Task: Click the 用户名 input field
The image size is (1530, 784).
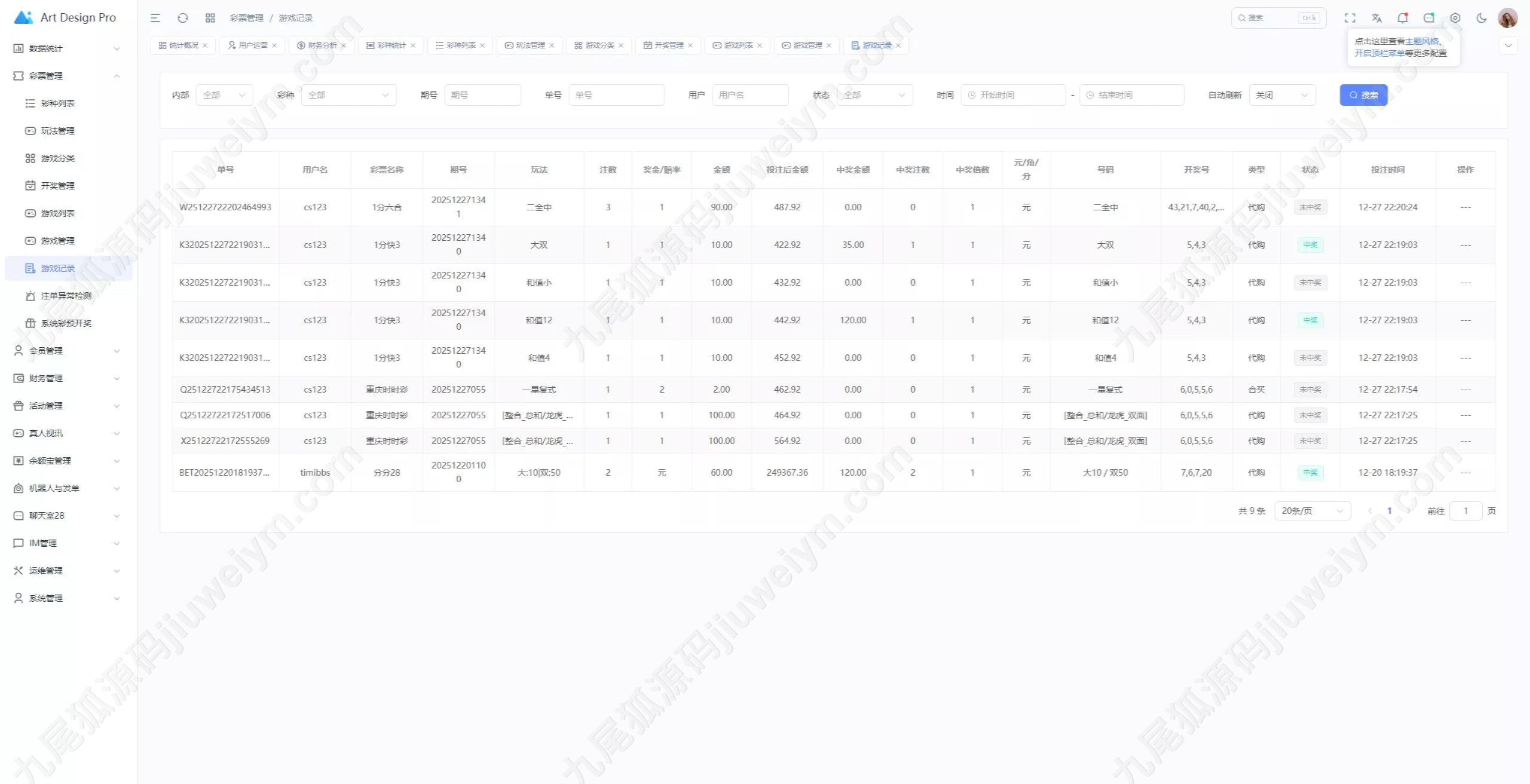Action: (x=750, y=95)
